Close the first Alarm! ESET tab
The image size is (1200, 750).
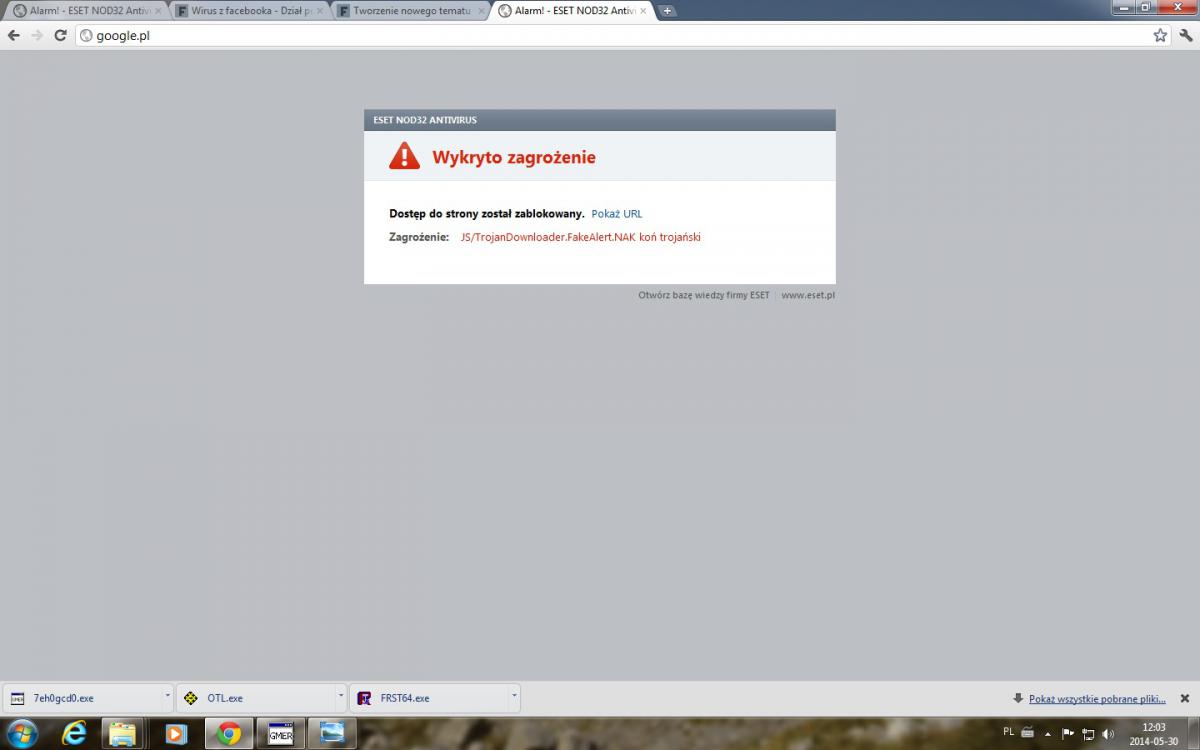(x=157, y=11)
